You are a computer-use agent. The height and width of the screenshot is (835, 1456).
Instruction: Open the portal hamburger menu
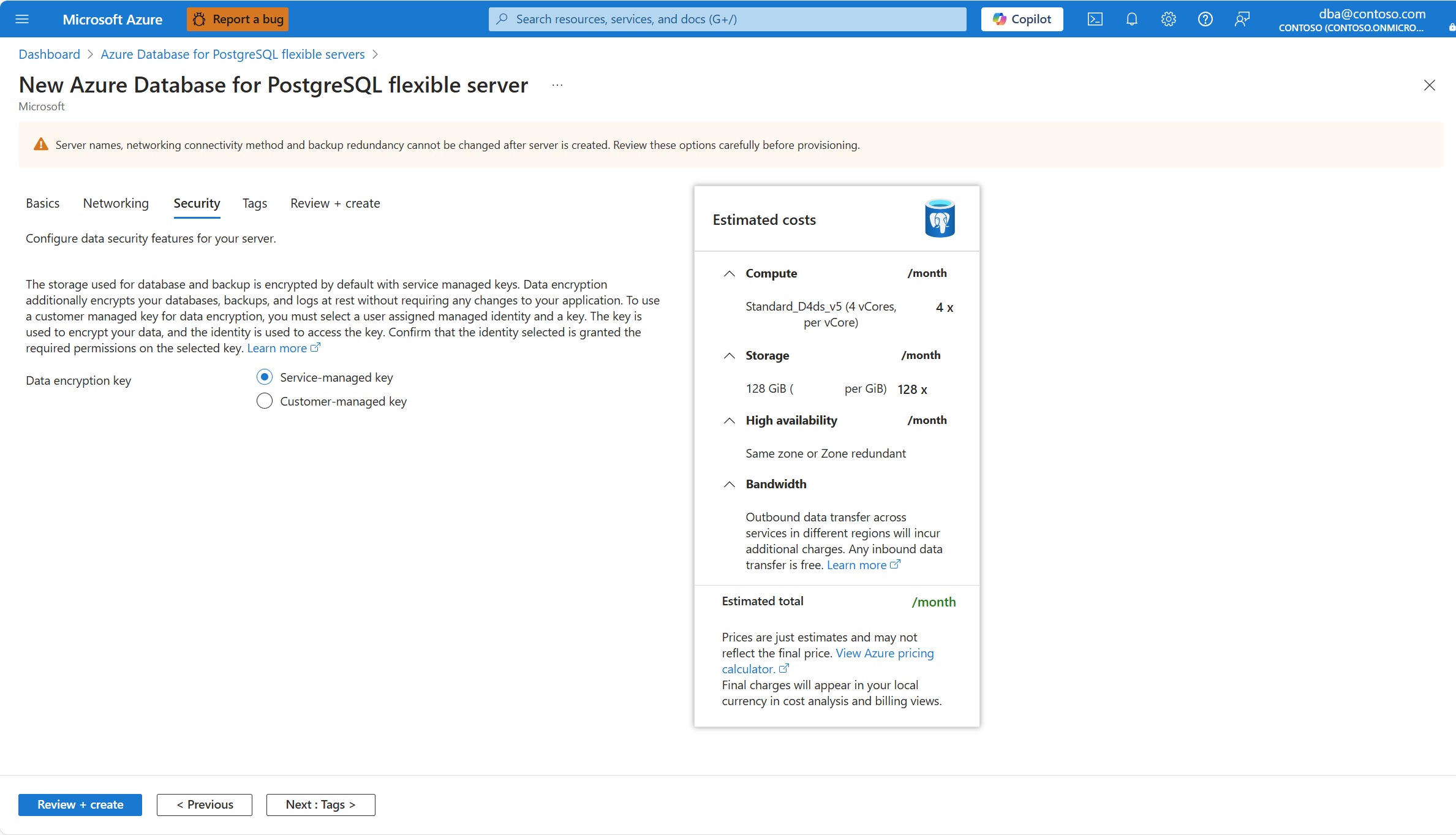pyautogui.click(x=22, y=19)
